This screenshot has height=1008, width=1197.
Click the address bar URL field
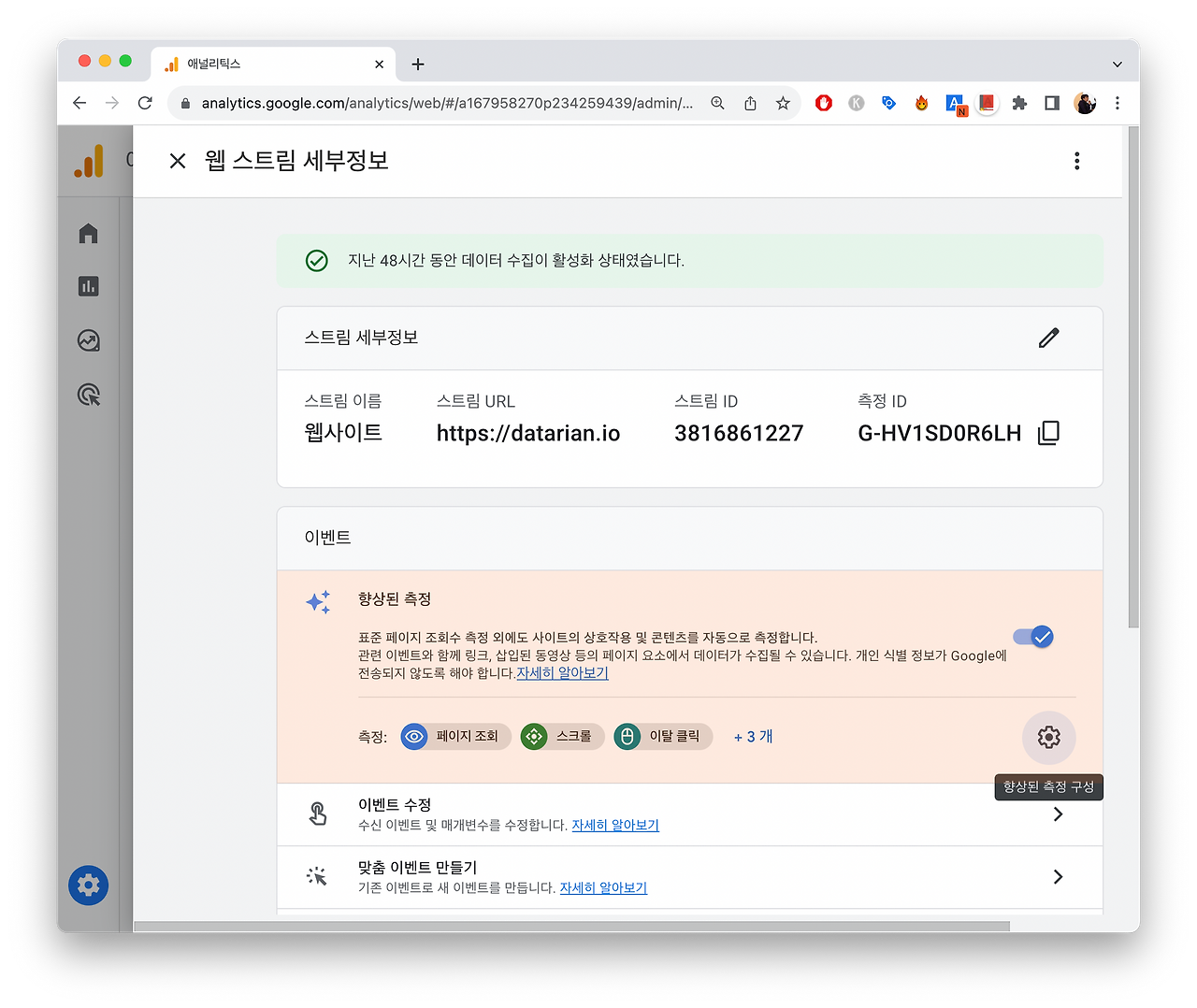(x=447, y=103)
